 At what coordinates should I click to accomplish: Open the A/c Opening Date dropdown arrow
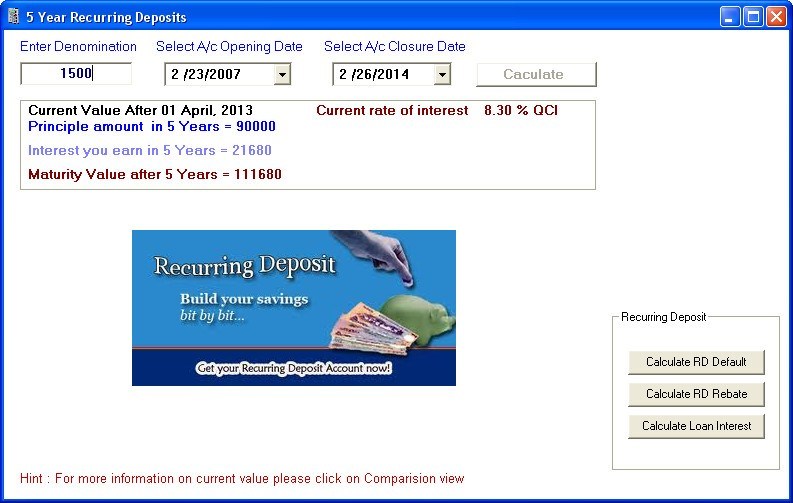coord(281,74)
